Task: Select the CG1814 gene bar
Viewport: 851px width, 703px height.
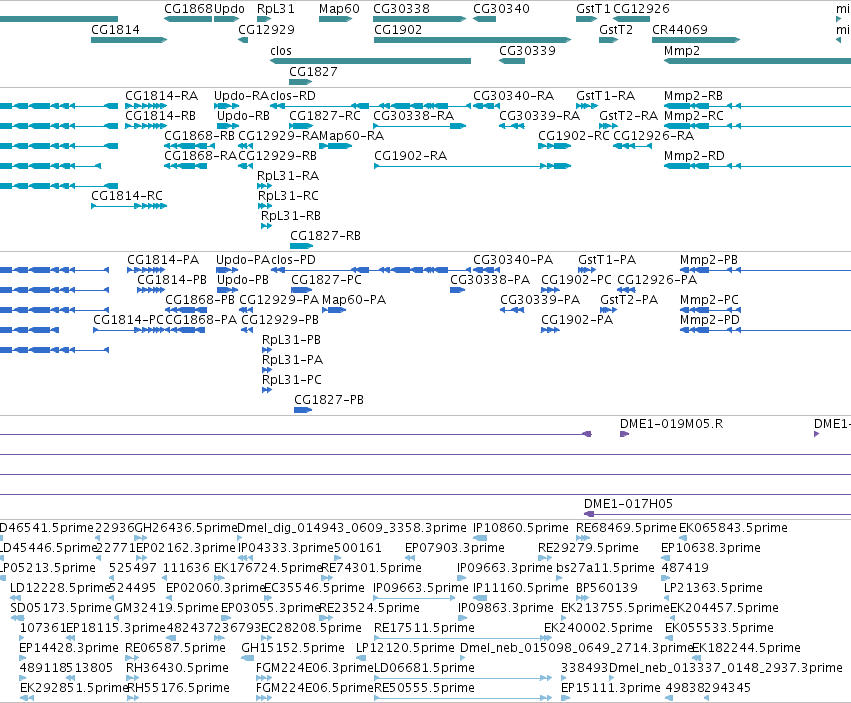Action: tap(129, 40)
